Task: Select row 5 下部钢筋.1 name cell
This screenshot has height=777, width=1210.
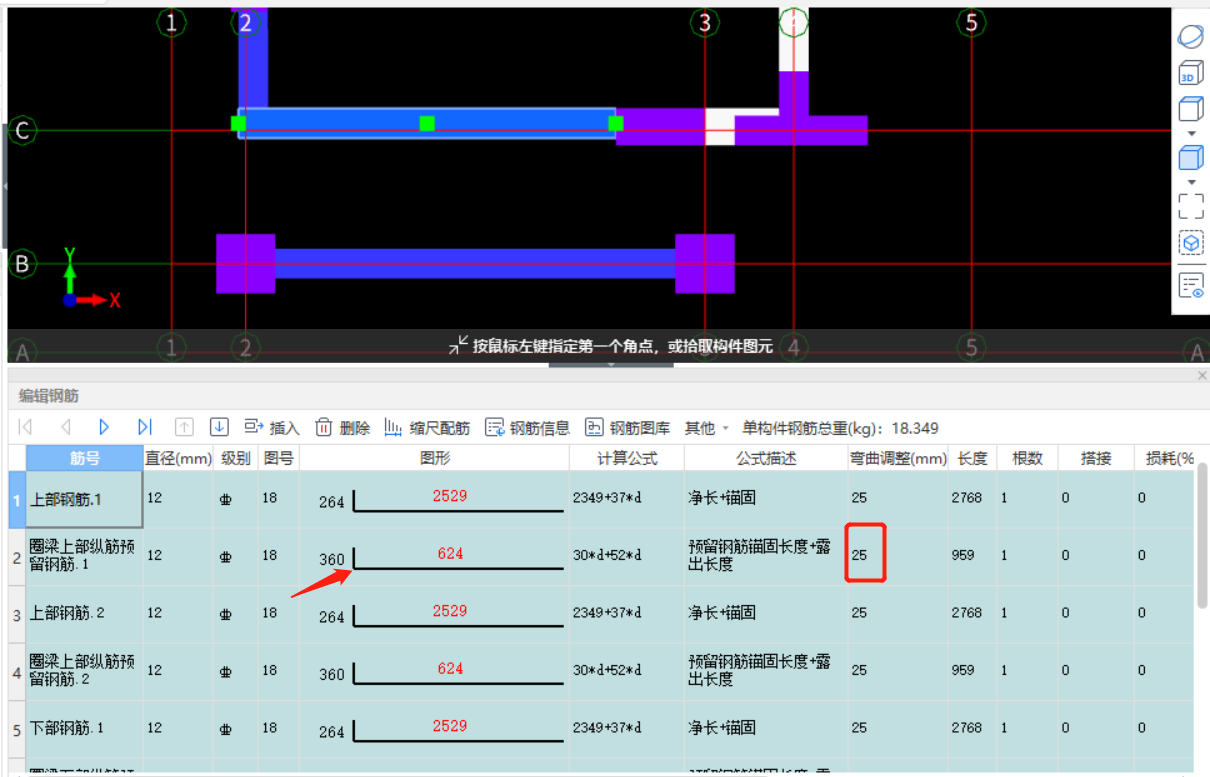Action: [85, 729]
